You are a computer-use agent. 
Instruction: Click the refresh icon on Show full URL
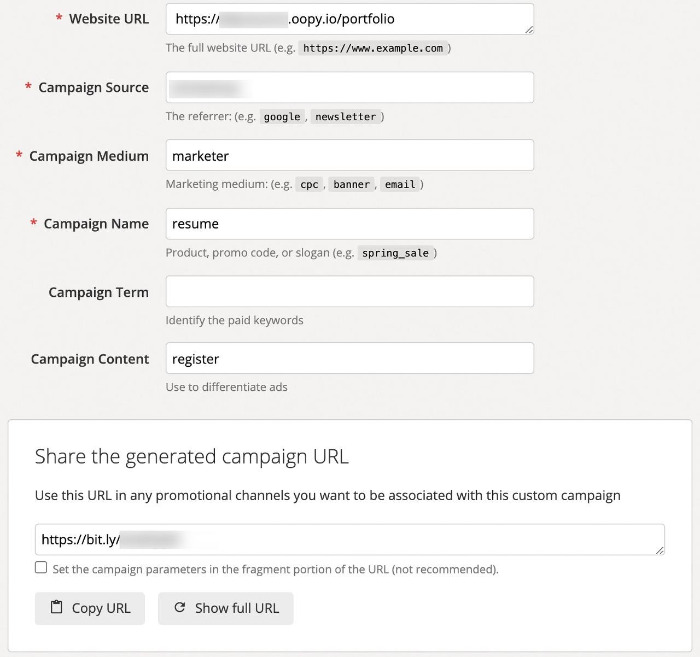(180, 608)
